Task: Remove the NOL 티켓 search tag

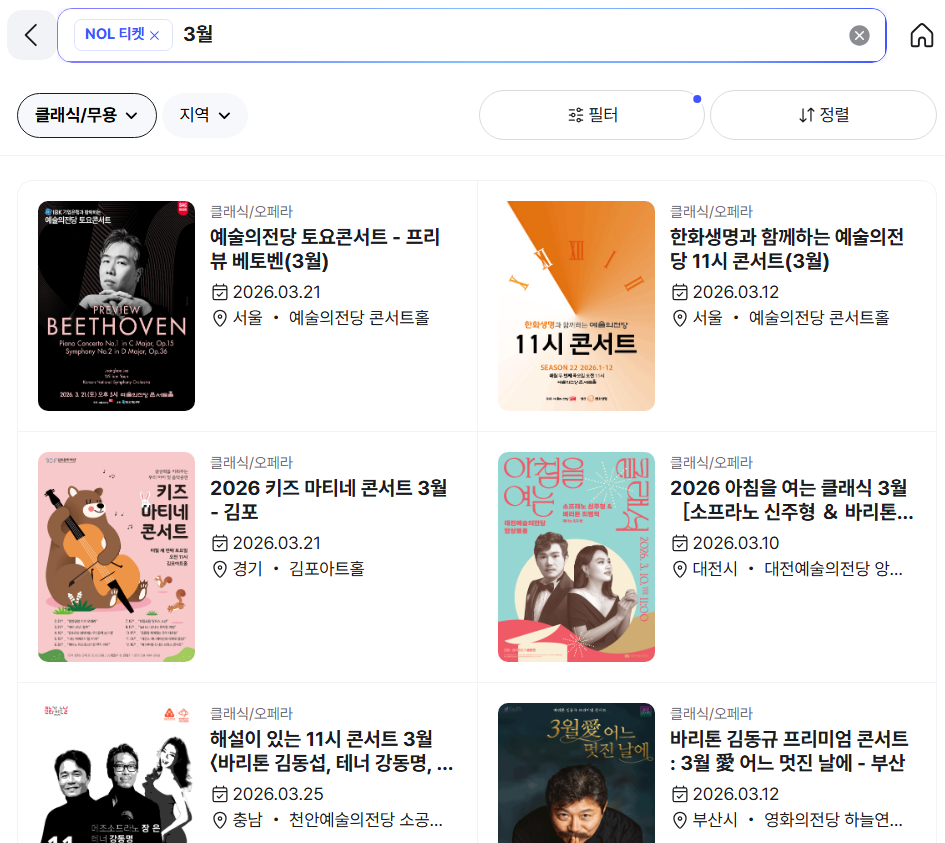Action: click(x=154, y=35)
